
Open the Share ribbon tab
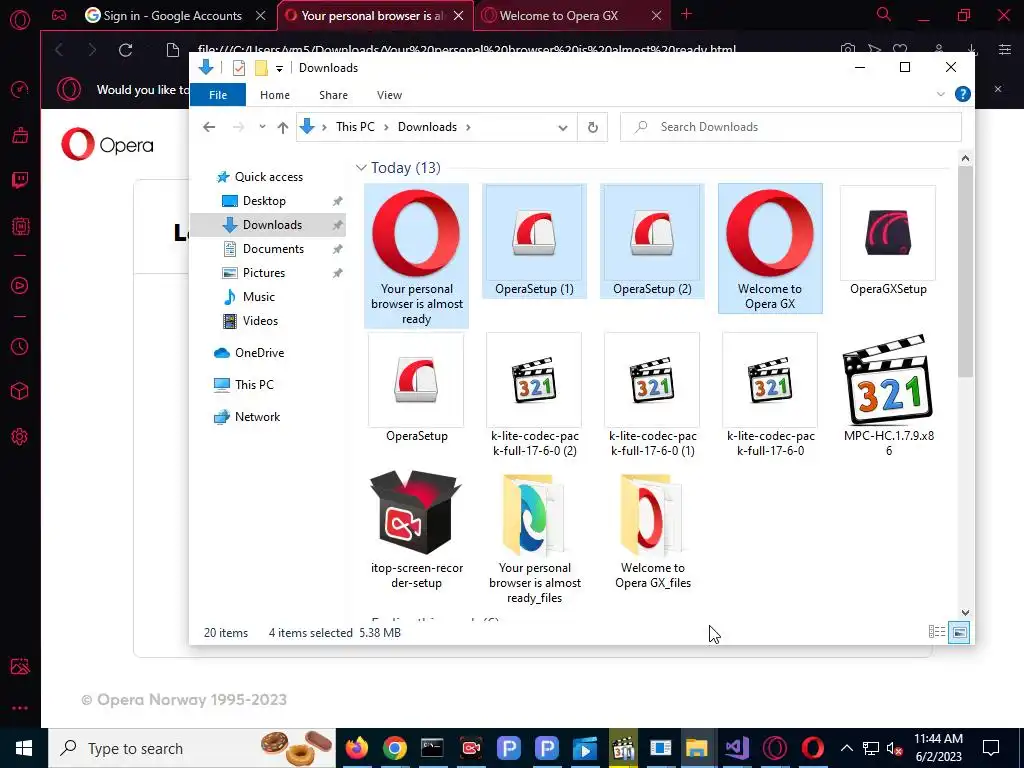333,95
